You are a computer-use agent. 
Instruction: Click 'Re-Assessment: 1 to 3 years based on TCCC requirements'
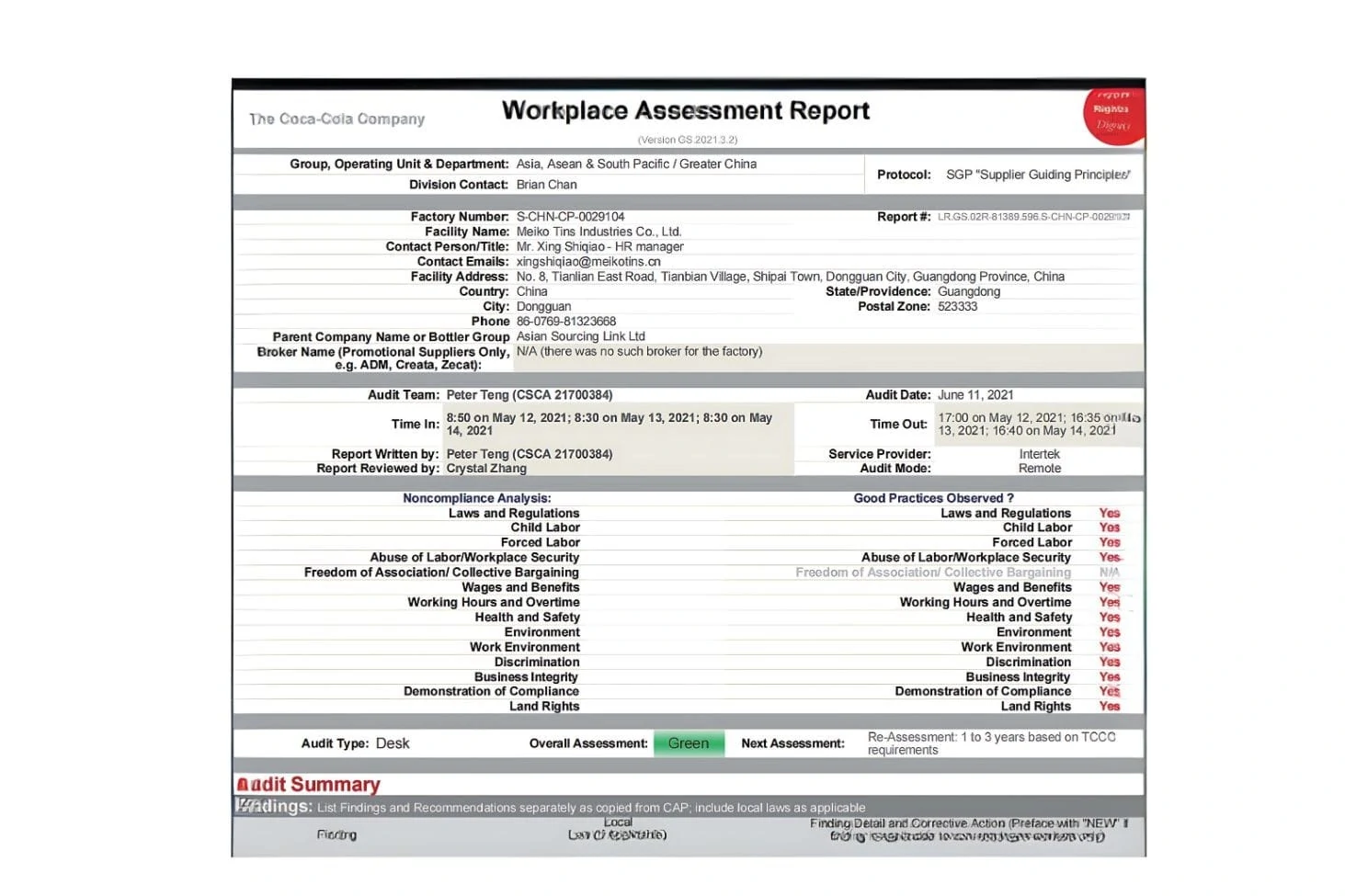[992, 743]
